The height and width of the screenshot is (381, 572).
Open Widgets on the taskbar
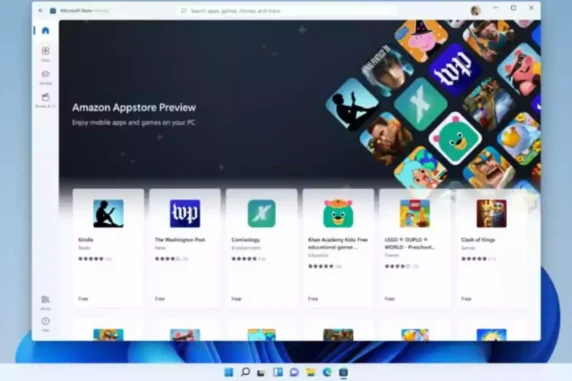(278, 372)
